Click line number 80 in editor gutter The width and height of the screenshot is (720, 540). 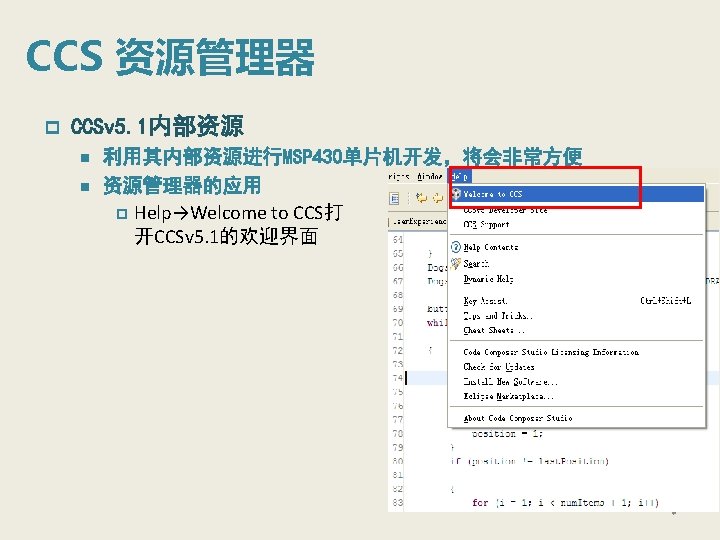(x=398, y=461)
